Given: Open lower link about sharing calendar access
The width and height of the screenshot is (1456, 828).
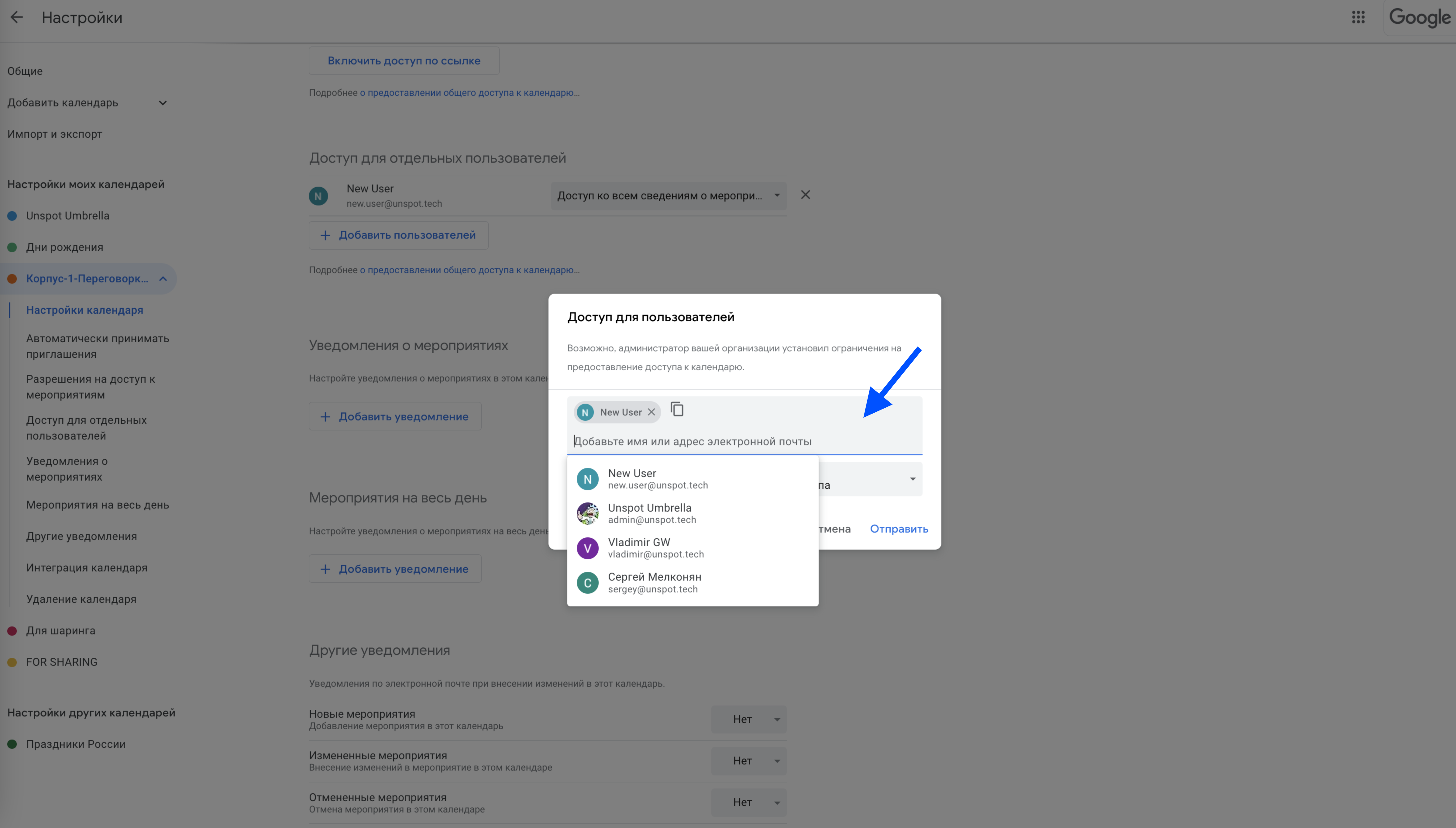Looking at the screenshot, I should click(469, 270).
